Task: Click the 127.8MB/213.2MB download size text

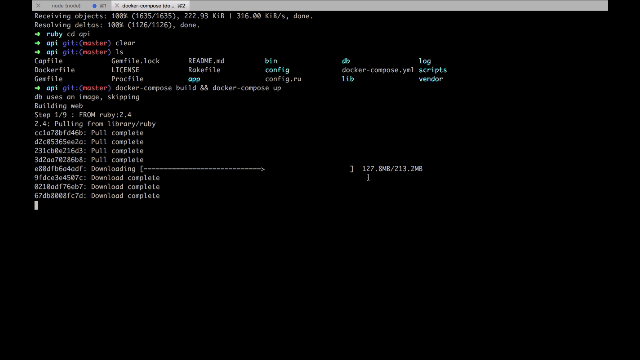Action: click(392, 169)
